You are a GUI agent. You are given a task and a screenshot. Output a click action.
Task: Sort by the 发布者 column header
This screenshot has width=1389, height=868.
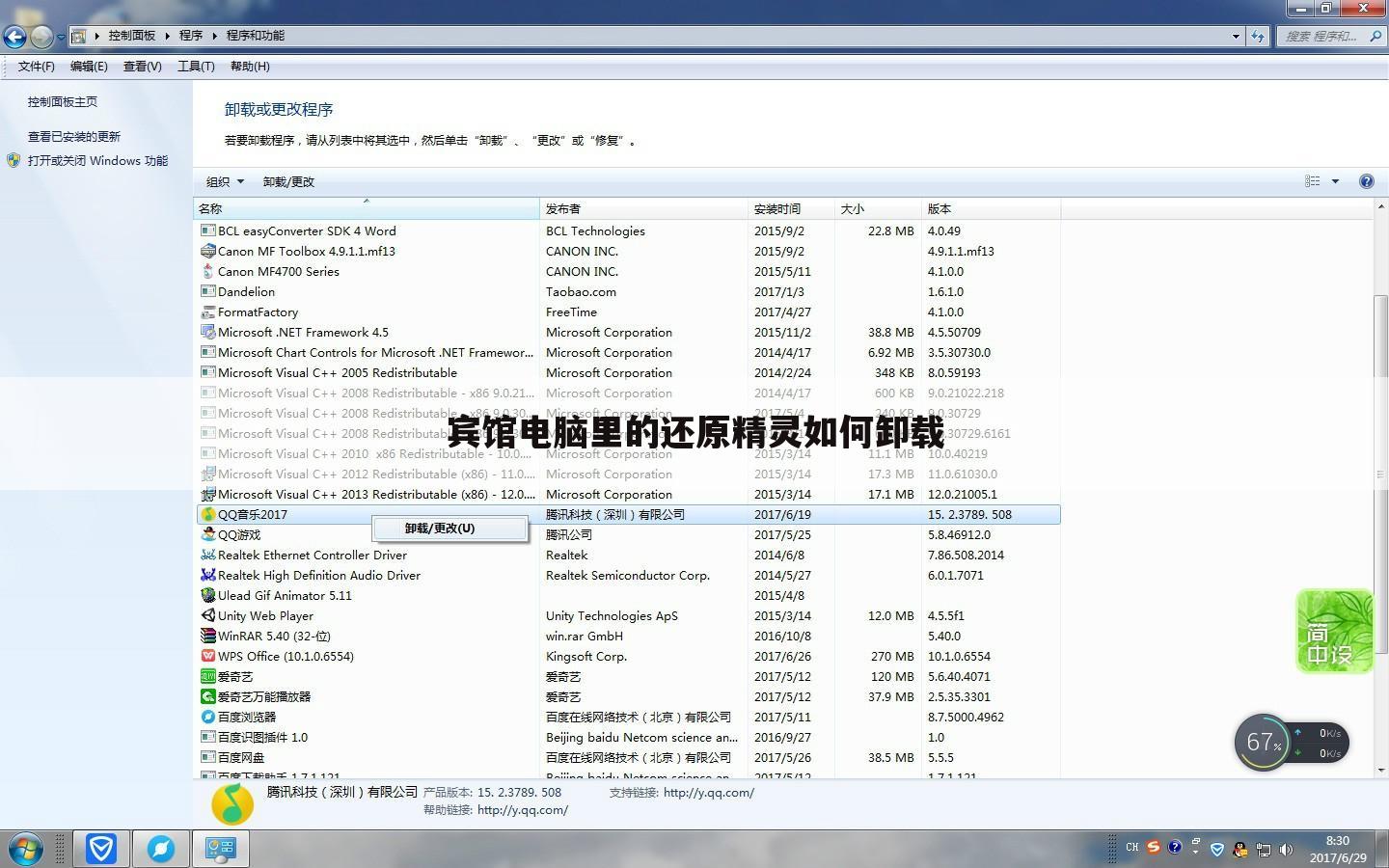point(644,208)
